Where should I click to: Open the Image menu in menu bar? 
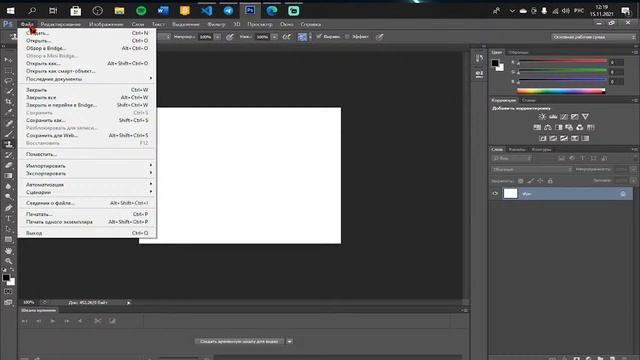tap(106, 24)
